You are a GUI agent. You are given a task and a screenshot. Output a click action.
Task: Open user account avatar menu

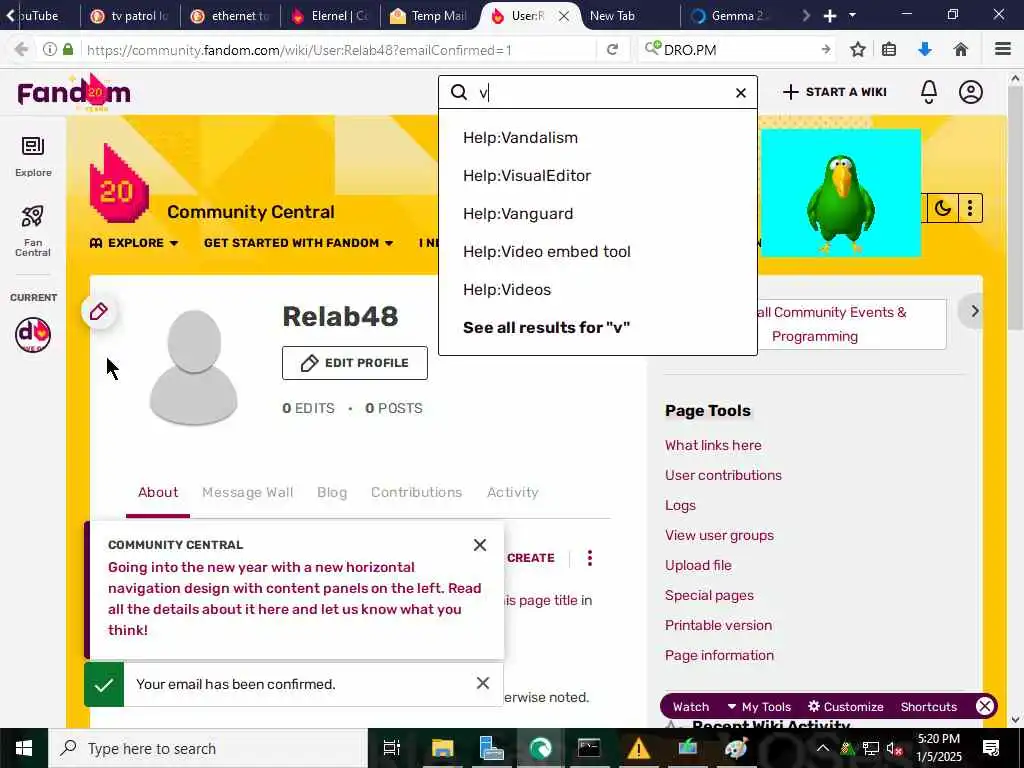970,92
